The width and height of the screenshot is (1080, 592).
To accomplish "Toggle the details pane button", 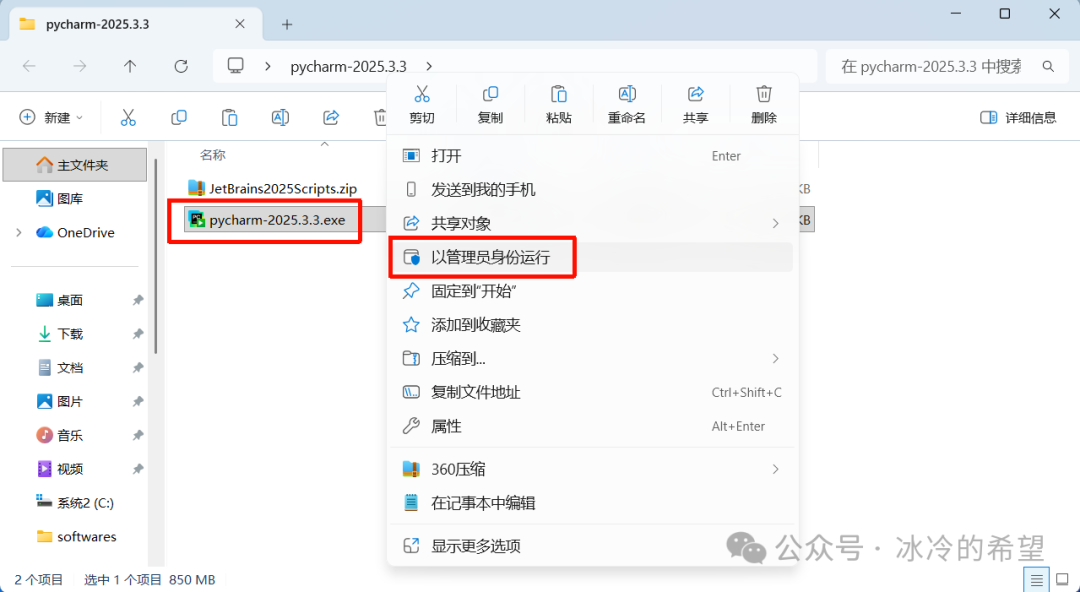I will (x=1018, y=118).
